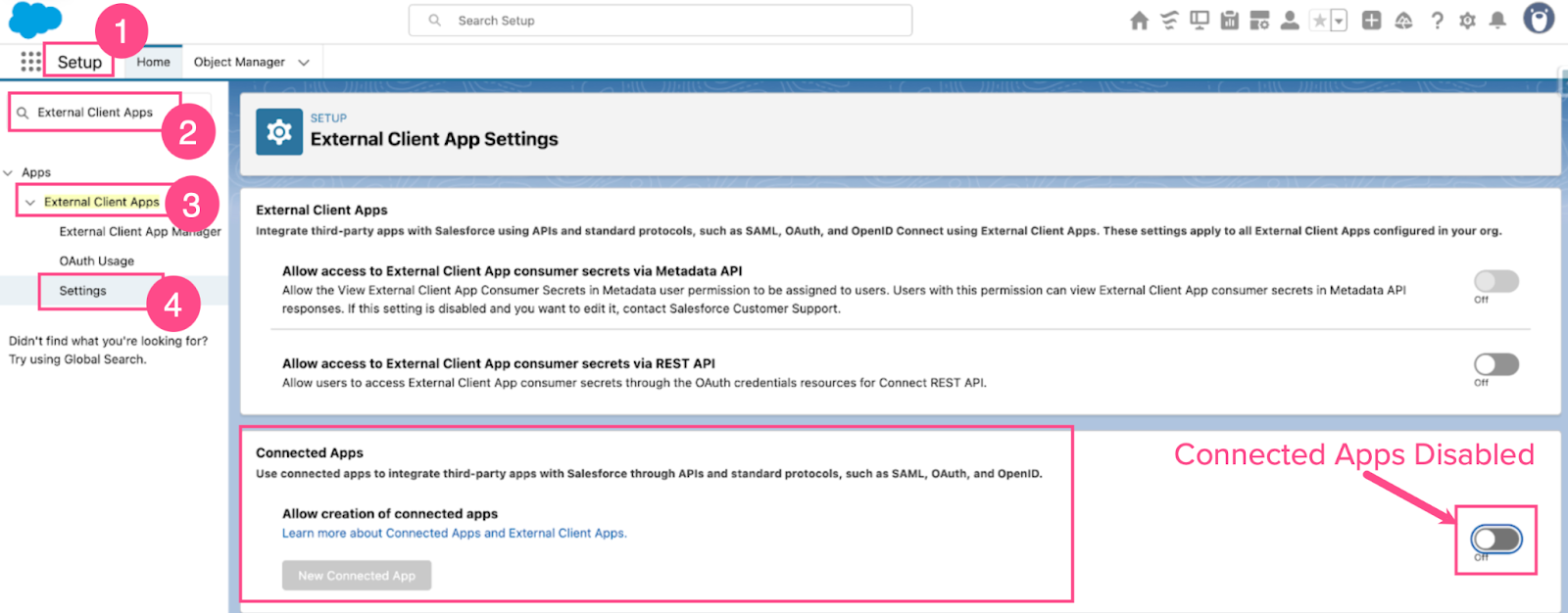This screenshot has width=1568, height=613.
Task: Switch to the Home tab
Action: pos(153,62)
